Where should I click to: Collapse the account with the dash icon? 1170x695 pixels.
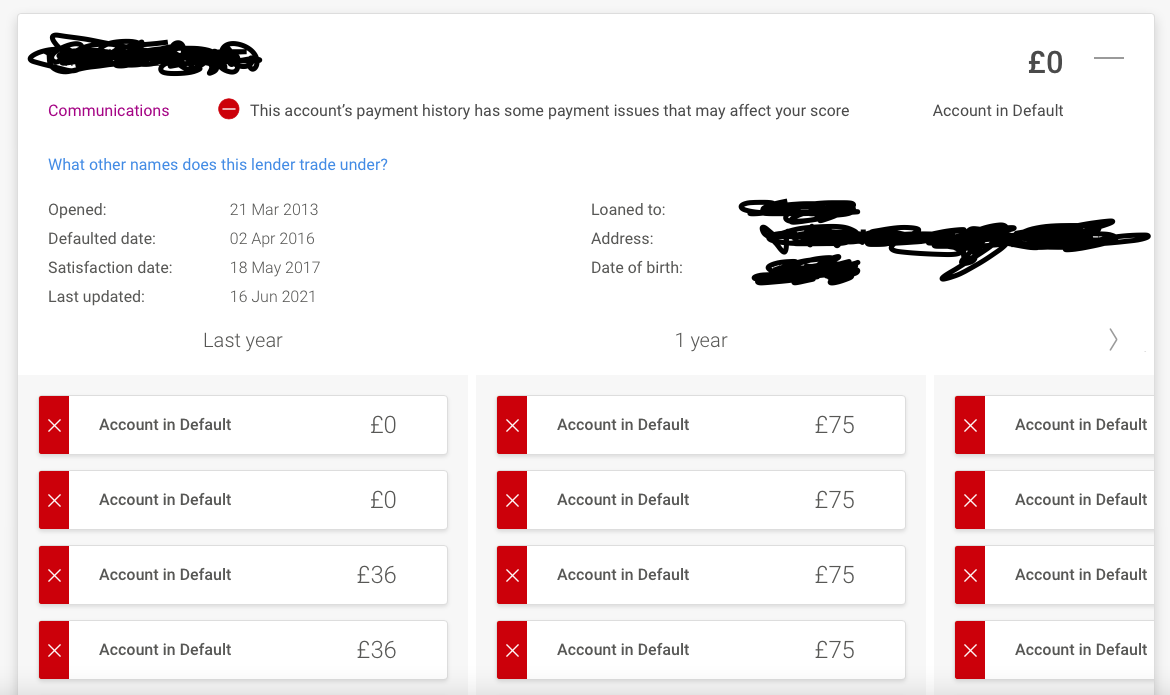(x=1109, y=58)
